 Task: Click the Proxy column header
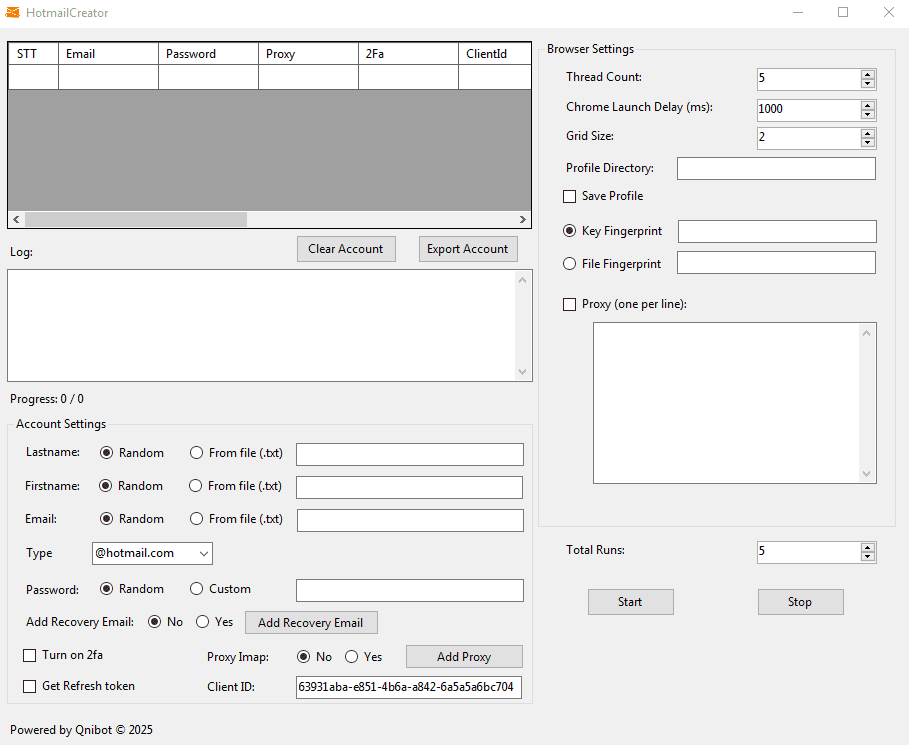click(308, 54)
